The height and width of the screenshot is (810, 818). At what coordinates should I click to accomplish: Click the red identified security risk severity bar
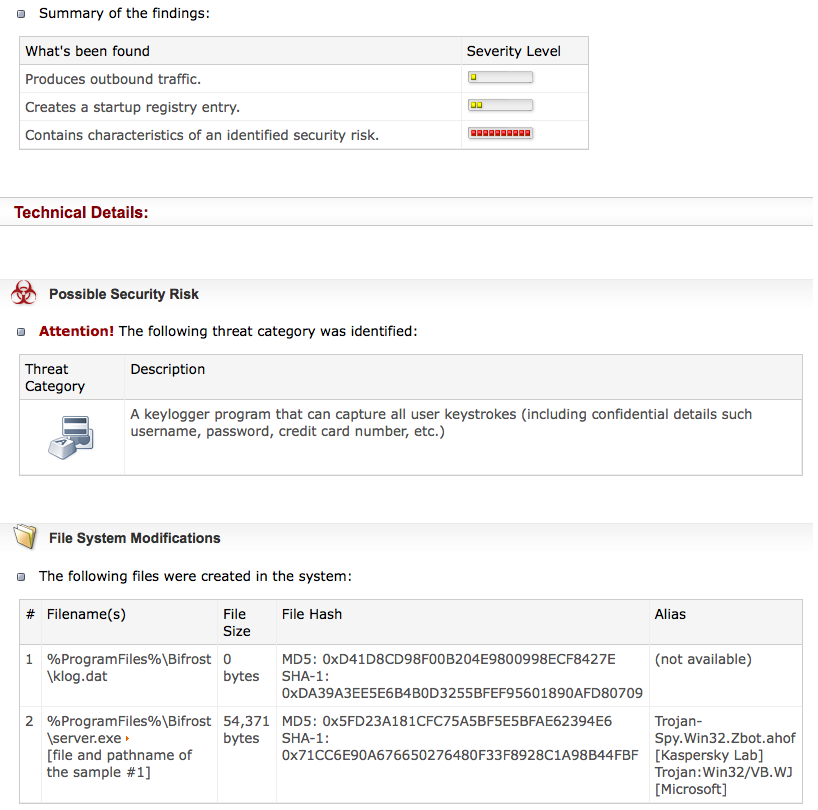[x=500, y=133]
